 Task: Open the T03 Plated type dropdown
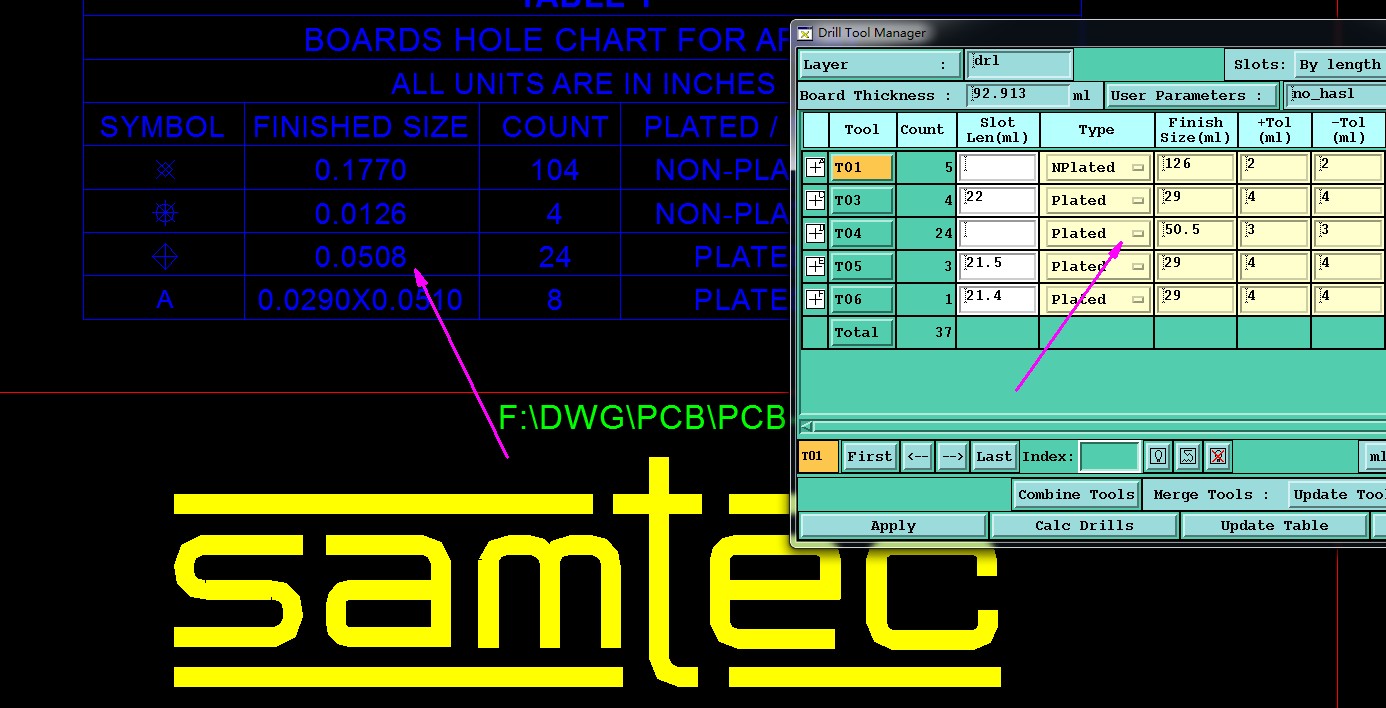tap(1098, 200)
